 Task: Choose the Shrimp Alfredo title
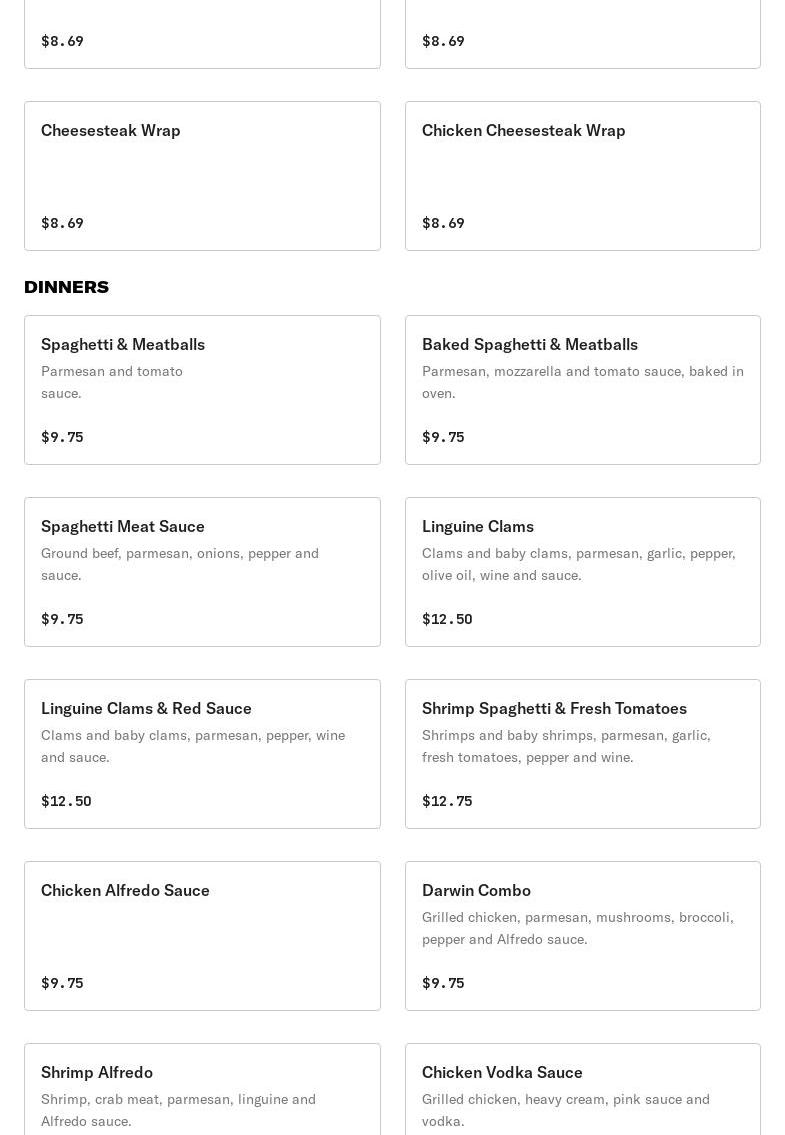tap(97, 1072)
